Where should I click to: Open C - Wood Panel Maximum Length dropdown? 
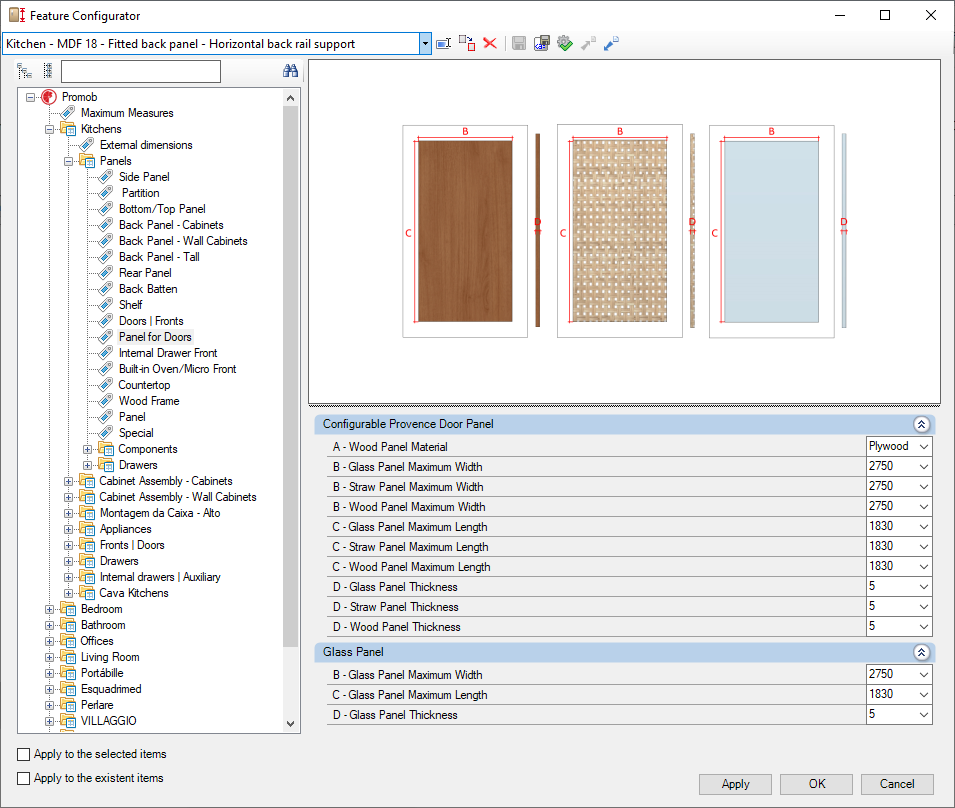(x=924, y=567)
